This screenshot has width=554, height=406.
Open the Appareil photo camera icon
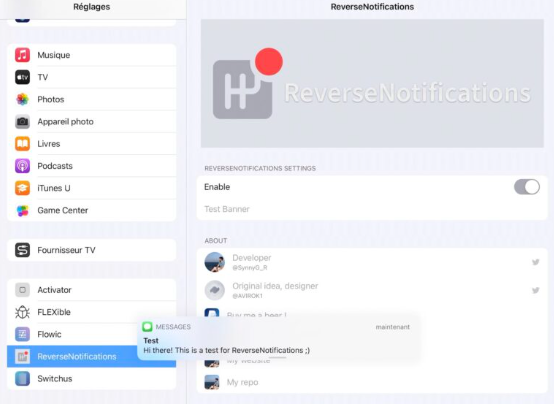coord(22,122)
